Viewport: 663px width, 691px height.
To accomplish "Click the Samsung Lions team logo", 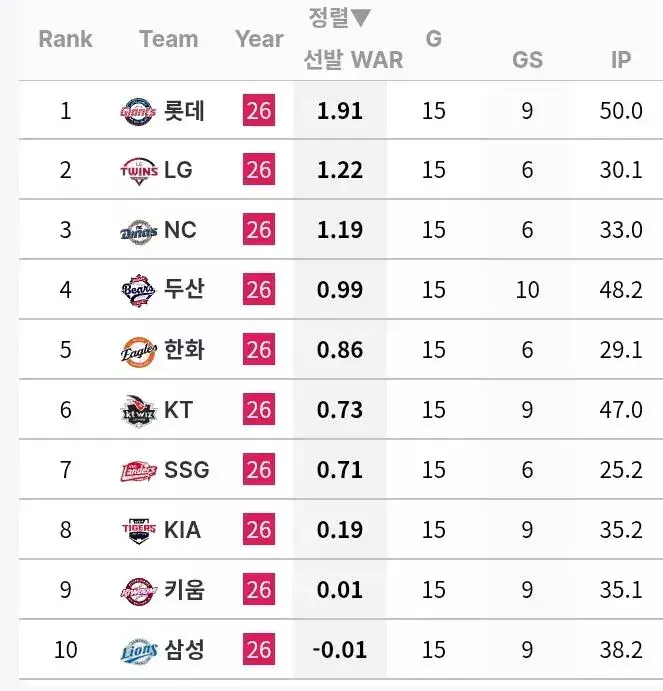I will (x=138, y=650).
